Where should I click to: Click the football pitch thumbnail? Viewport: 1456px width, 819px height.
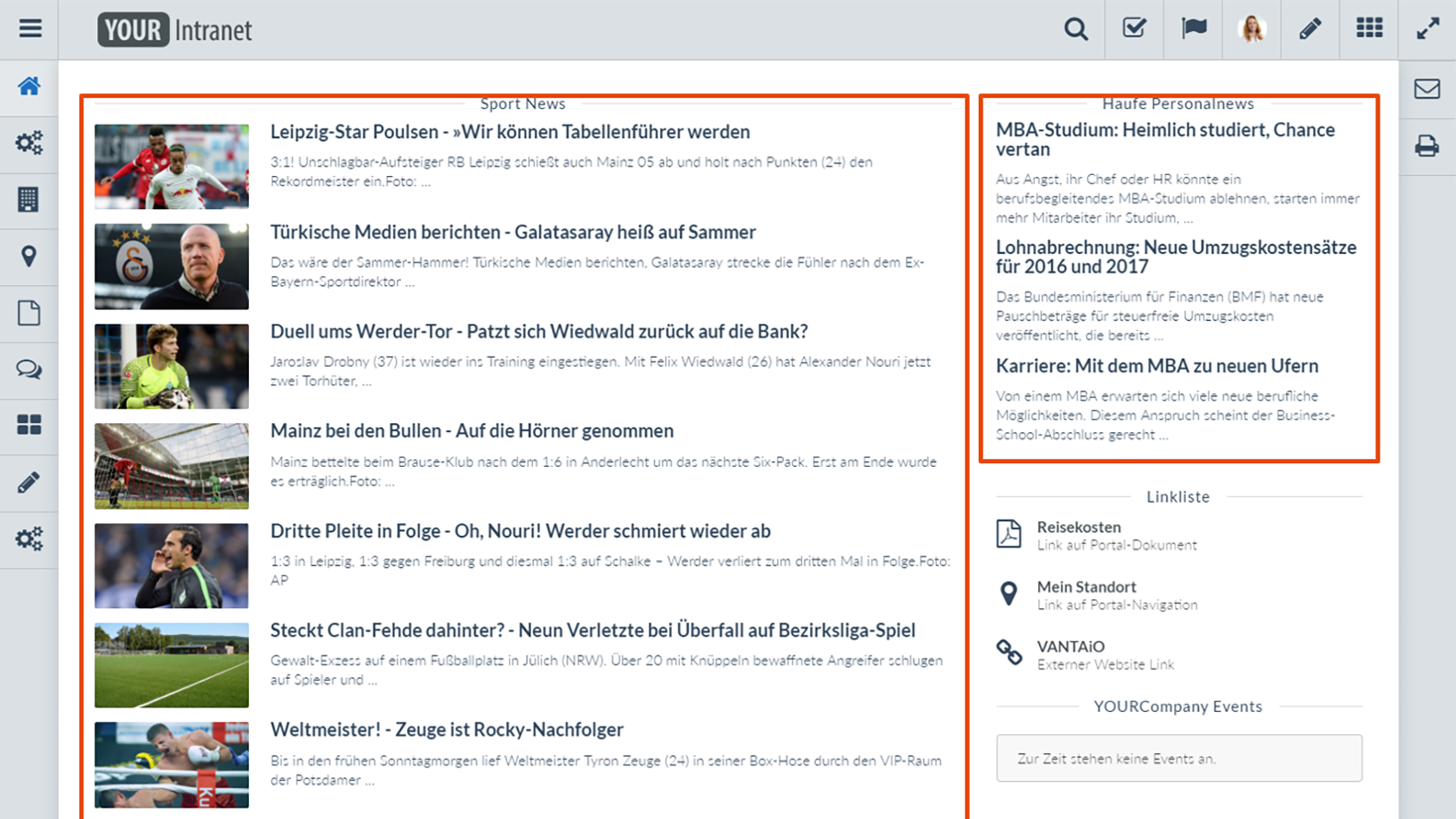pyautogui.click(x=171, y=665)
